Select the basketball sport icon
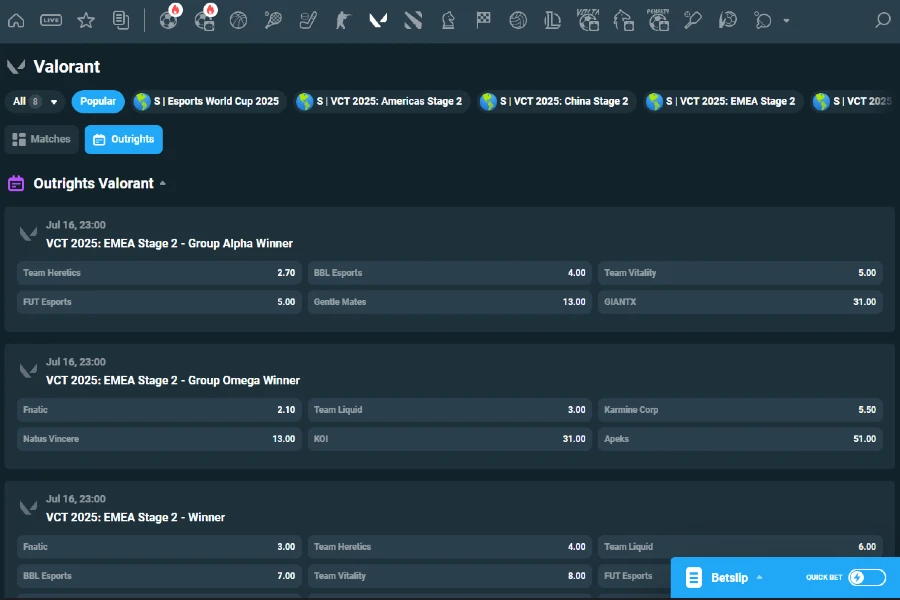Image resolution: width=900 pixels, height=600 pixels. point(239,19)
